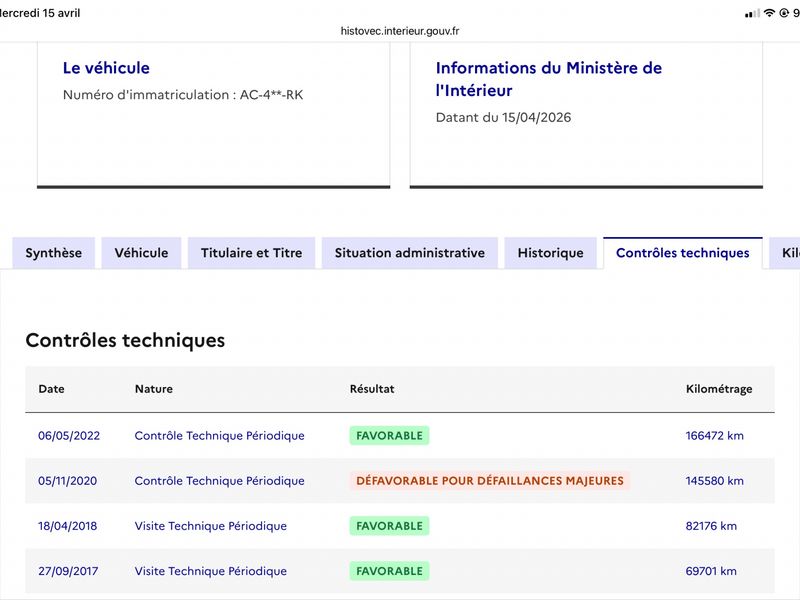Tap the histovec.interieur.gouv.fr address bar
Screen dimensions: 800x600
pyautogui.click(x=400, y=31)
